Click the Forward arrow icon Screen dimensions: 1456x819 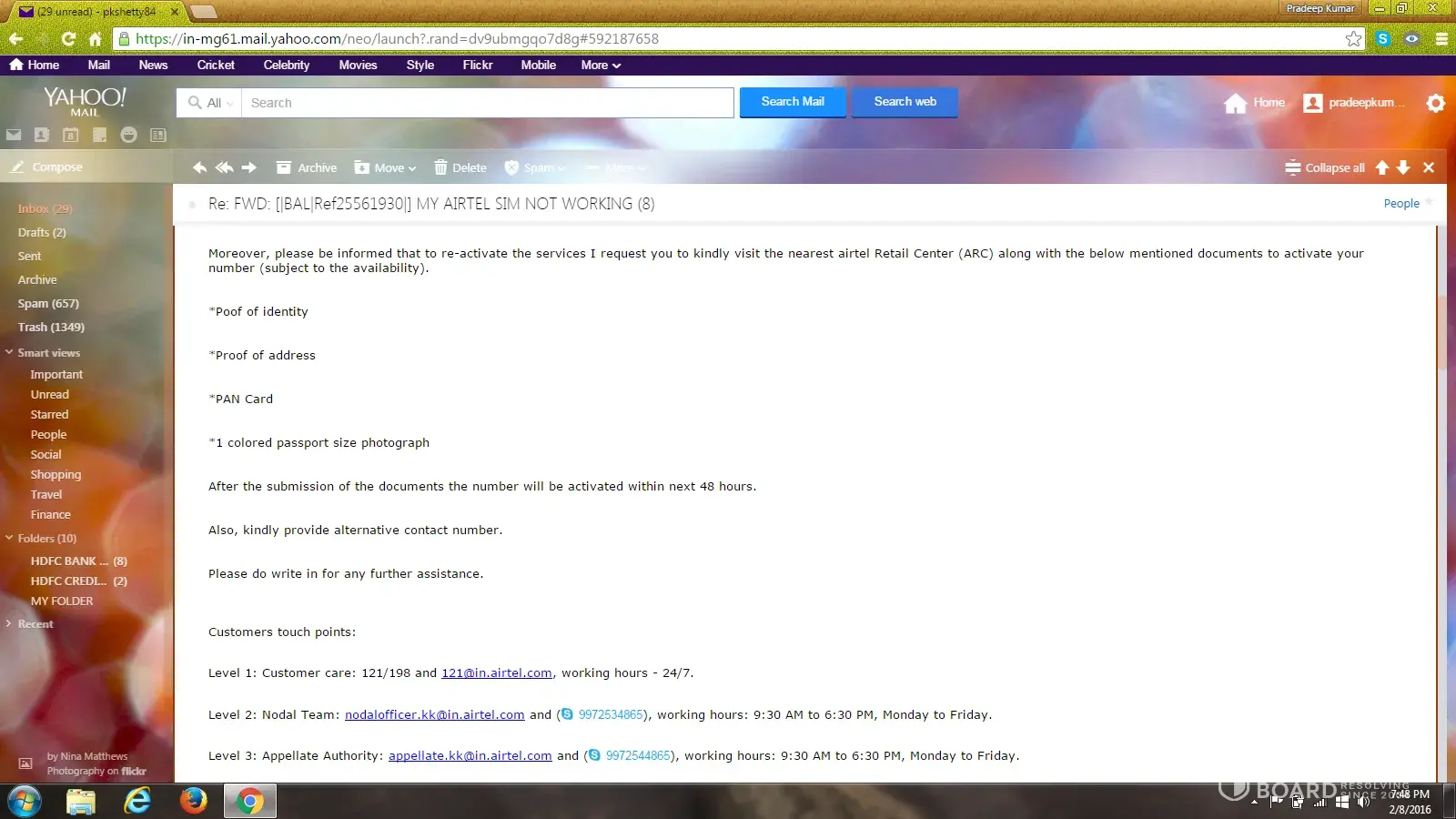pyautogui.click(x=248, y=167)
